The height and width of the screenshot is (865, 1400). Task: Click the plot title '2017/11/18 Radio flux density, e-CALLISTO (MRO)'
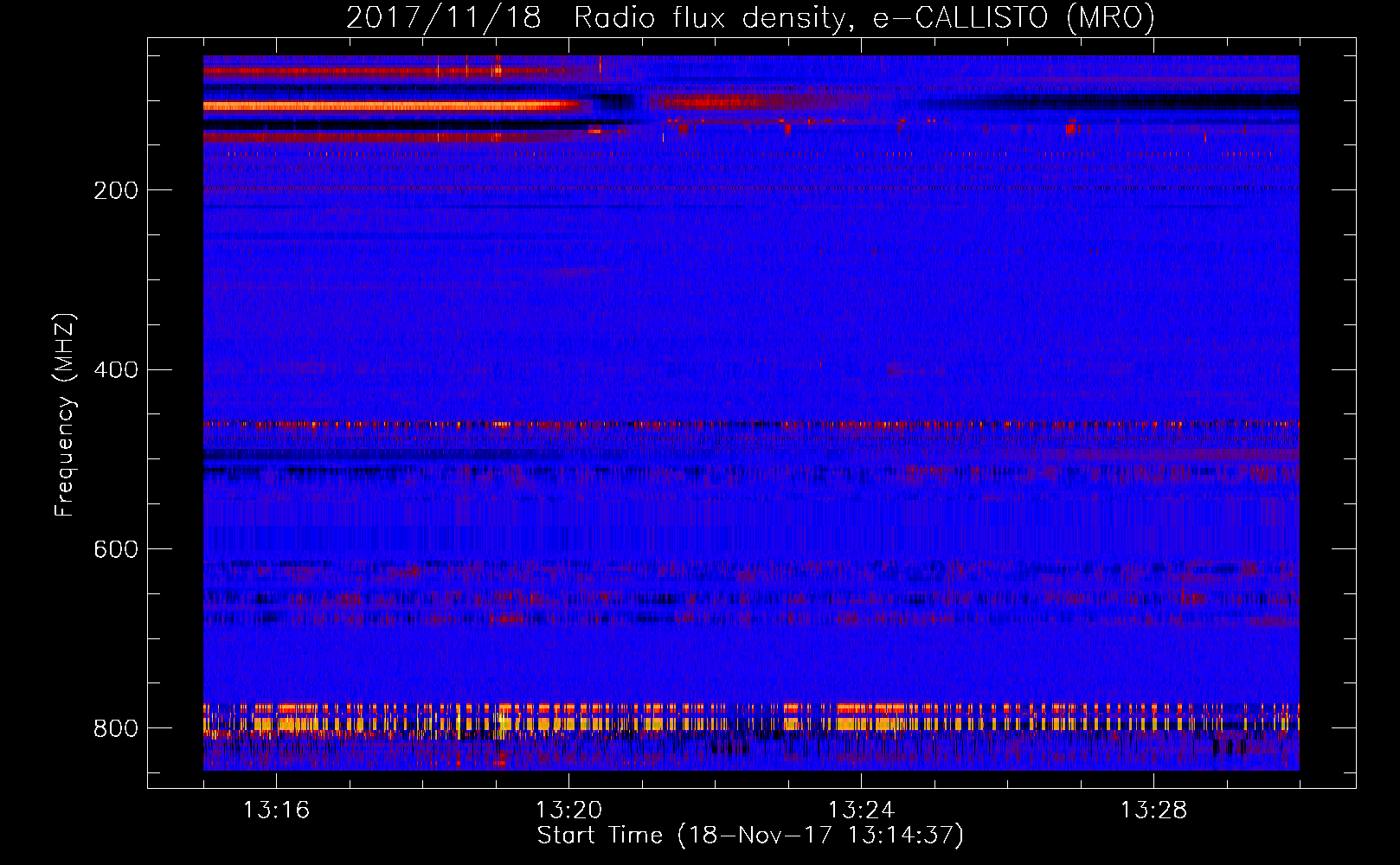point(750,17)
